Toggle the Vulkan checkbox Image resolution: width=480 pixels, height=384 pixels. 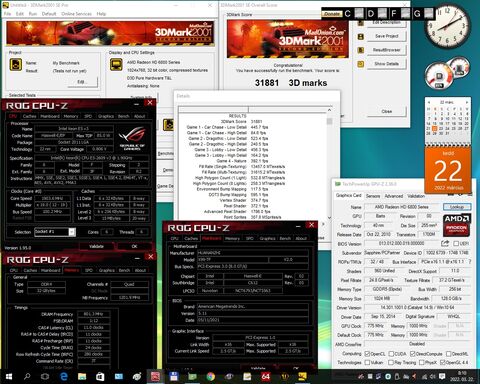point(367,362)
